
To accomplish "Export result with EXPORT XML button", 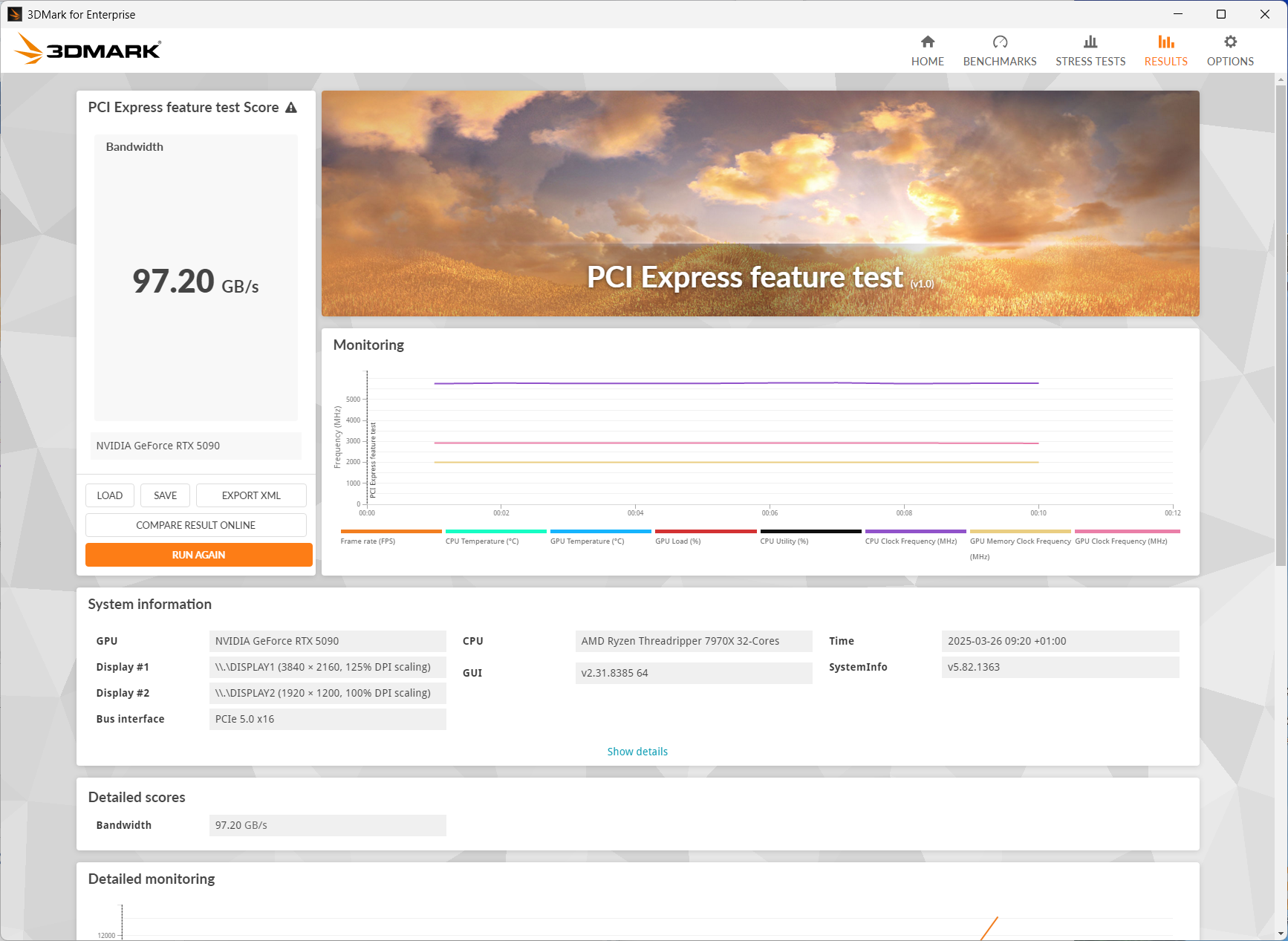I will coord(251,495).
